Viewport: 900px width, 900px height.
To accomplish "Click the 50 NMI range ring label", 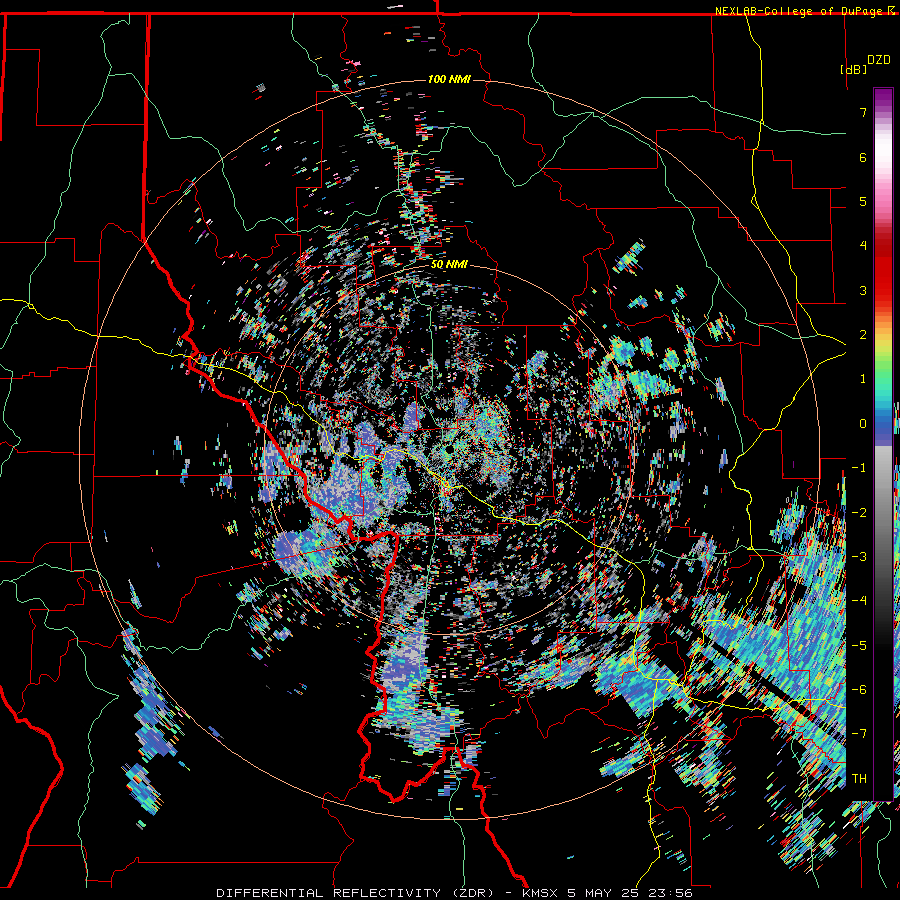I will point(449,265).
